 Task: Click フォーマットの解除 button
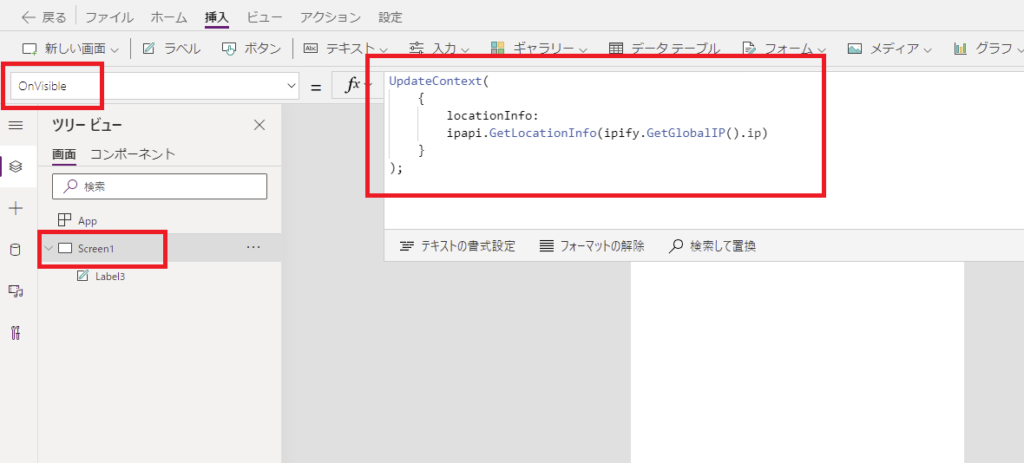(x=592, y=246)
